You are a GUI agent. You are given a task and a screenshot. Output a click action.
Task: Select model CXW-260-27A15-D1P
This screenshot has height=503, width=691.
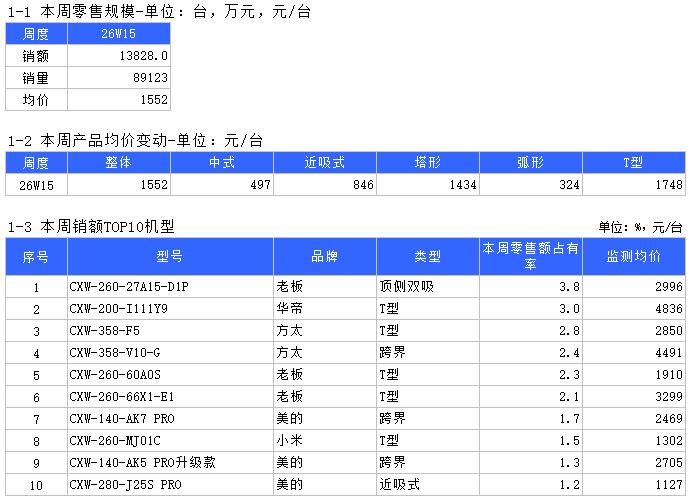tap(129, 287)
